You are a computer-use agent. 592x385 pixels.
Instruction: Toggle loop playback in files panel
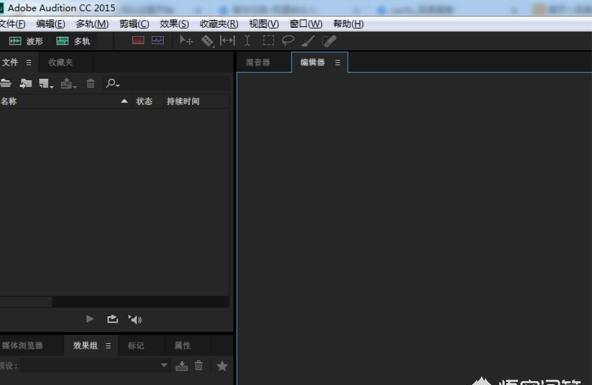coord(113,319)
